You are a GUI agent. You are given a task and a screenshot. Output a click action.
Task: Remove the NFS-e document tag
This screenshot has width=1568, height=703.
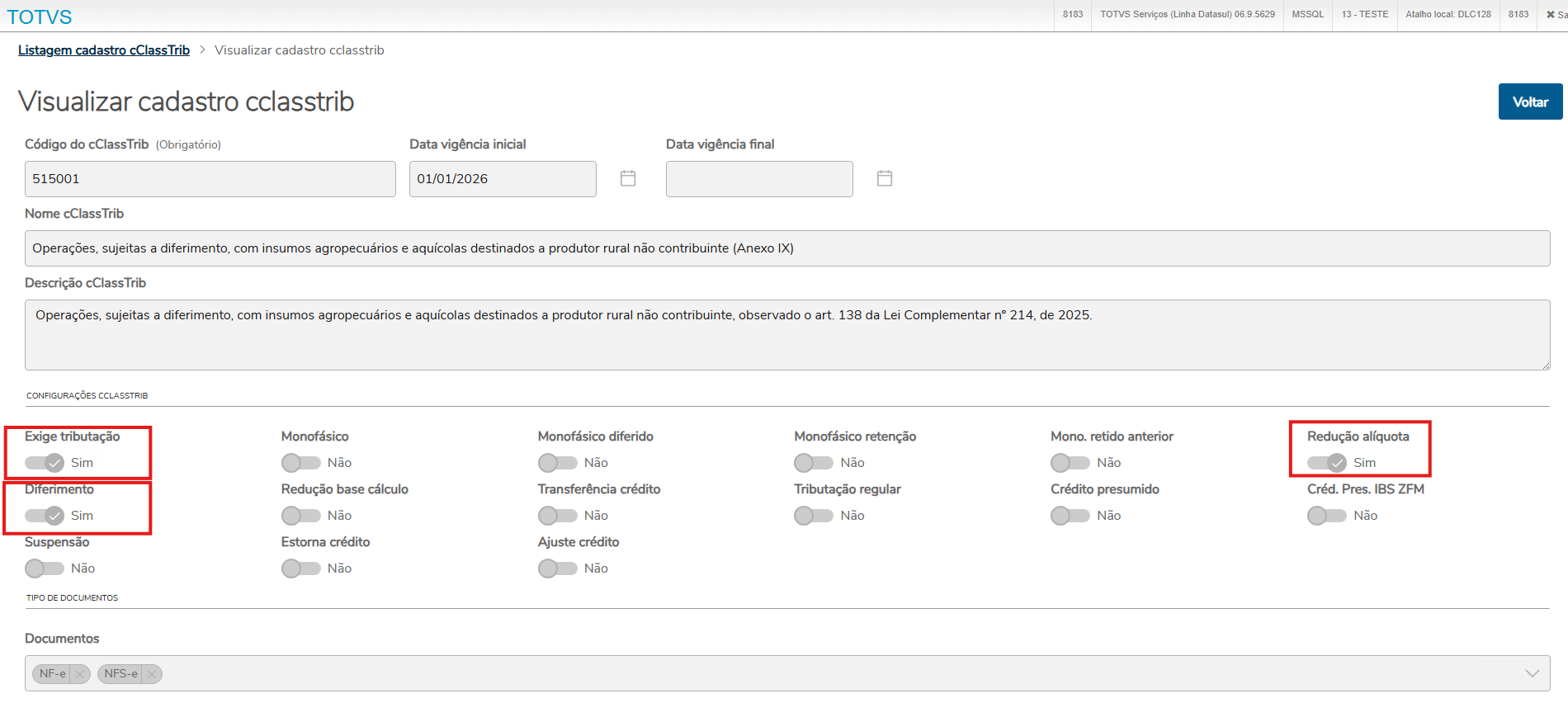coord(152,674)
